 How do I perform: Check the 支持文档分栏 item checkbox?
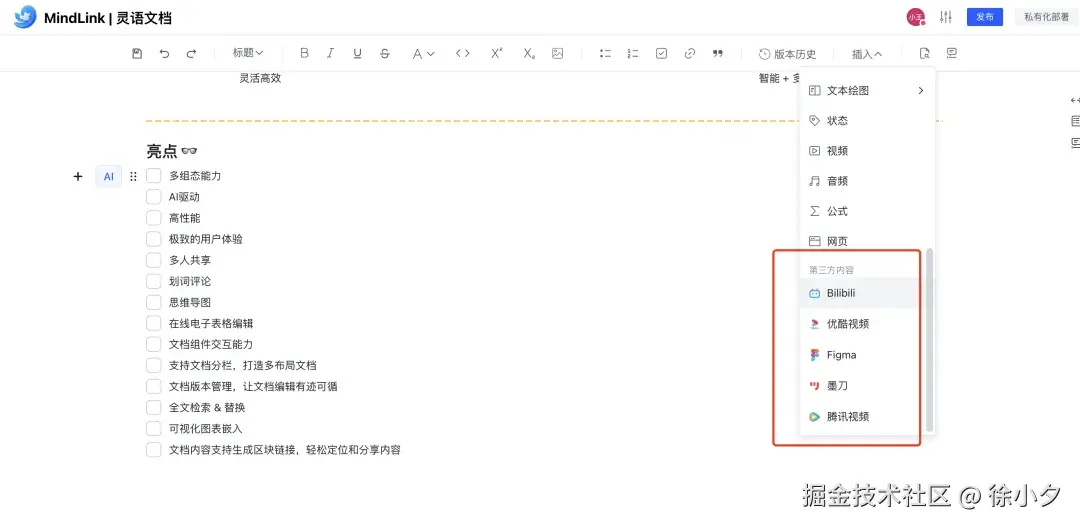coord(154,365)
